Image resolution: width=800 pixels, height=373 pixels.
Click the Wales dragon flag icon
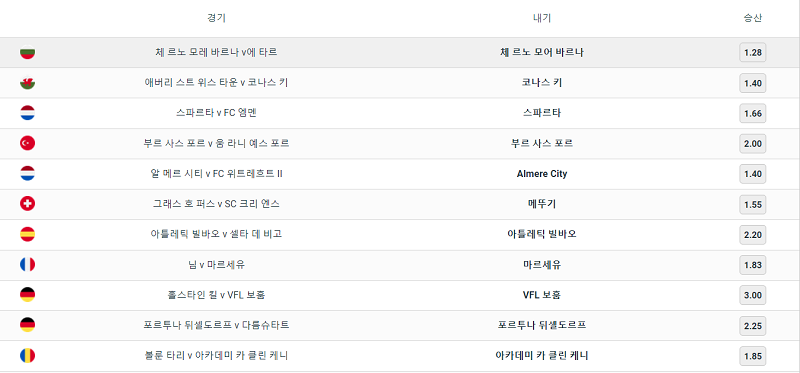27,83
